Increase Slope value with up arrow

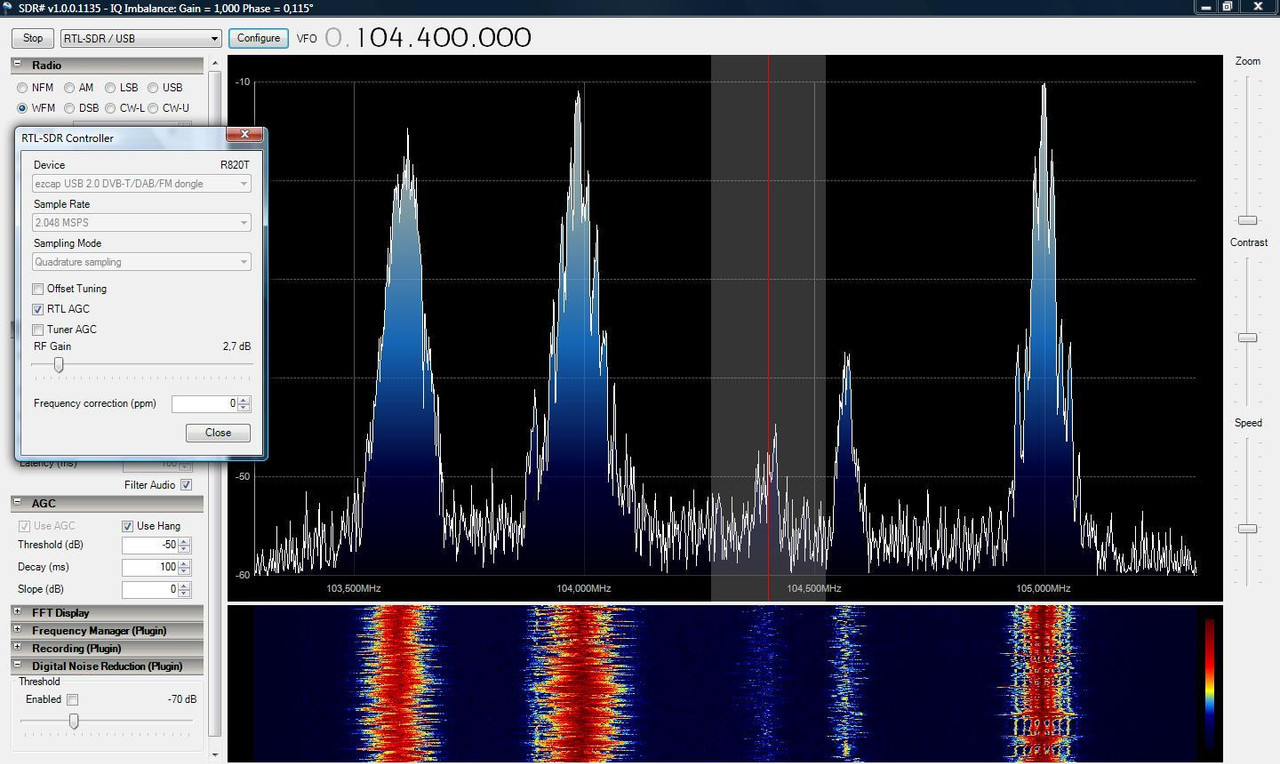[x=184, y=586]
